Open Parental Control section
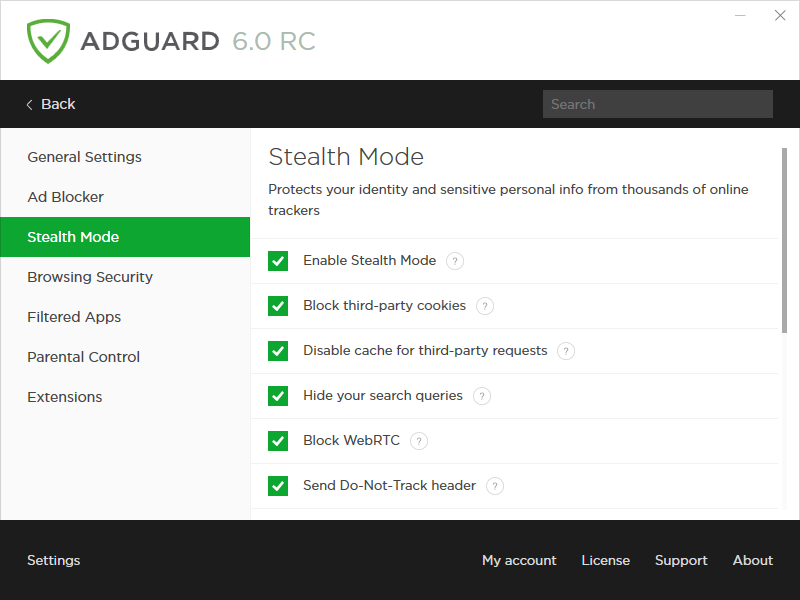Image resolution: width=800 pixels, height=600 pixels. coord(125,357)
